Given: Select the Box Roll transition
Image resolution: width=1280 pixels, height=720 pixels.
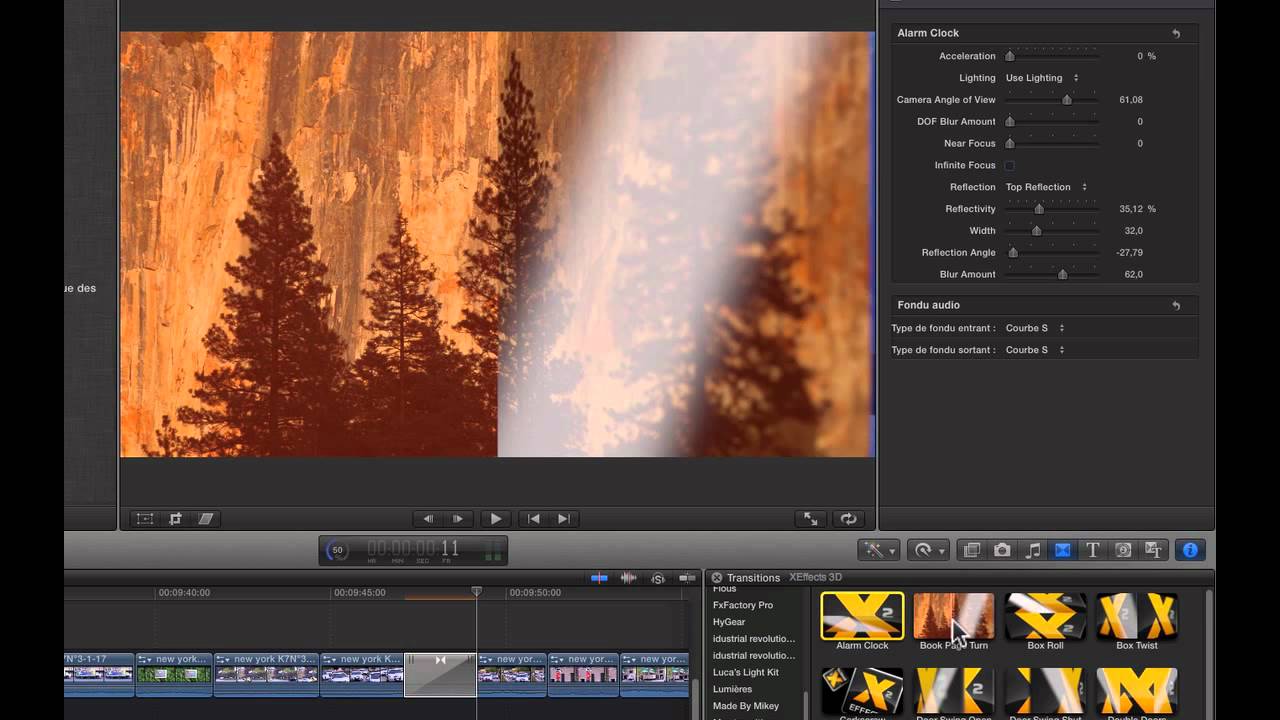Looking at the screenshot, I should [x=1045, y=616].
